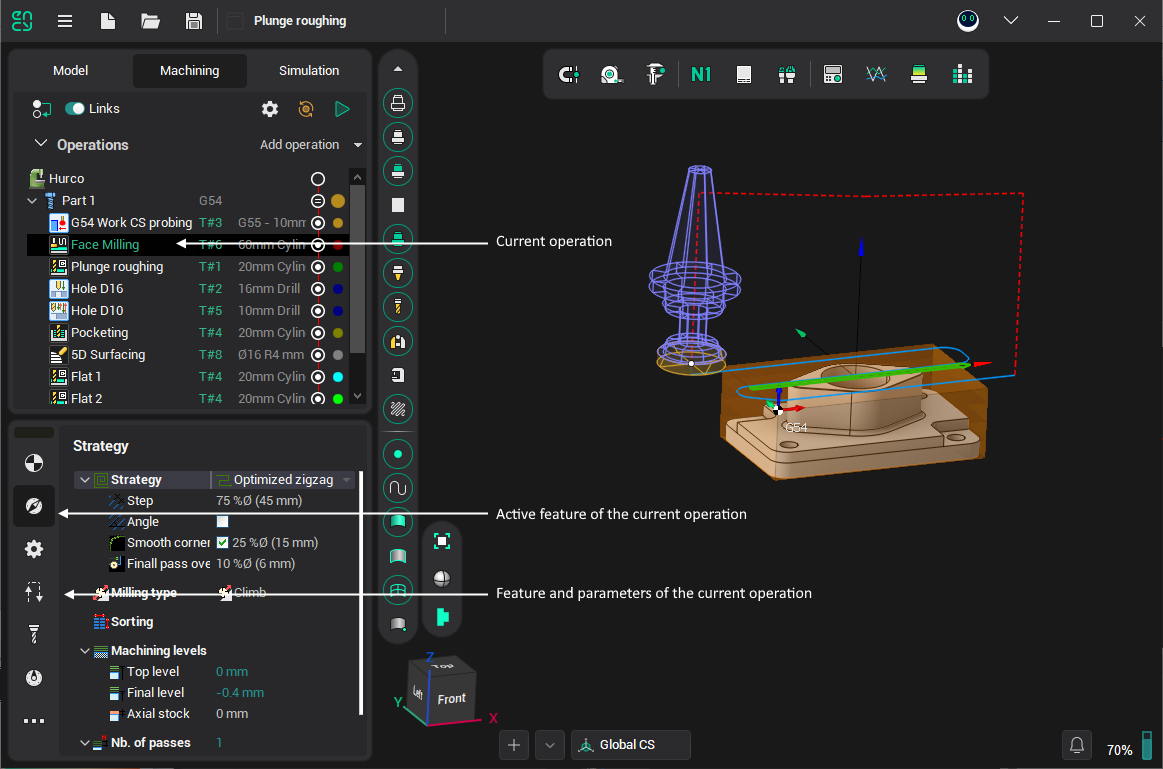Click the magnet icon in top toolbar

click(x=569, y=74)
